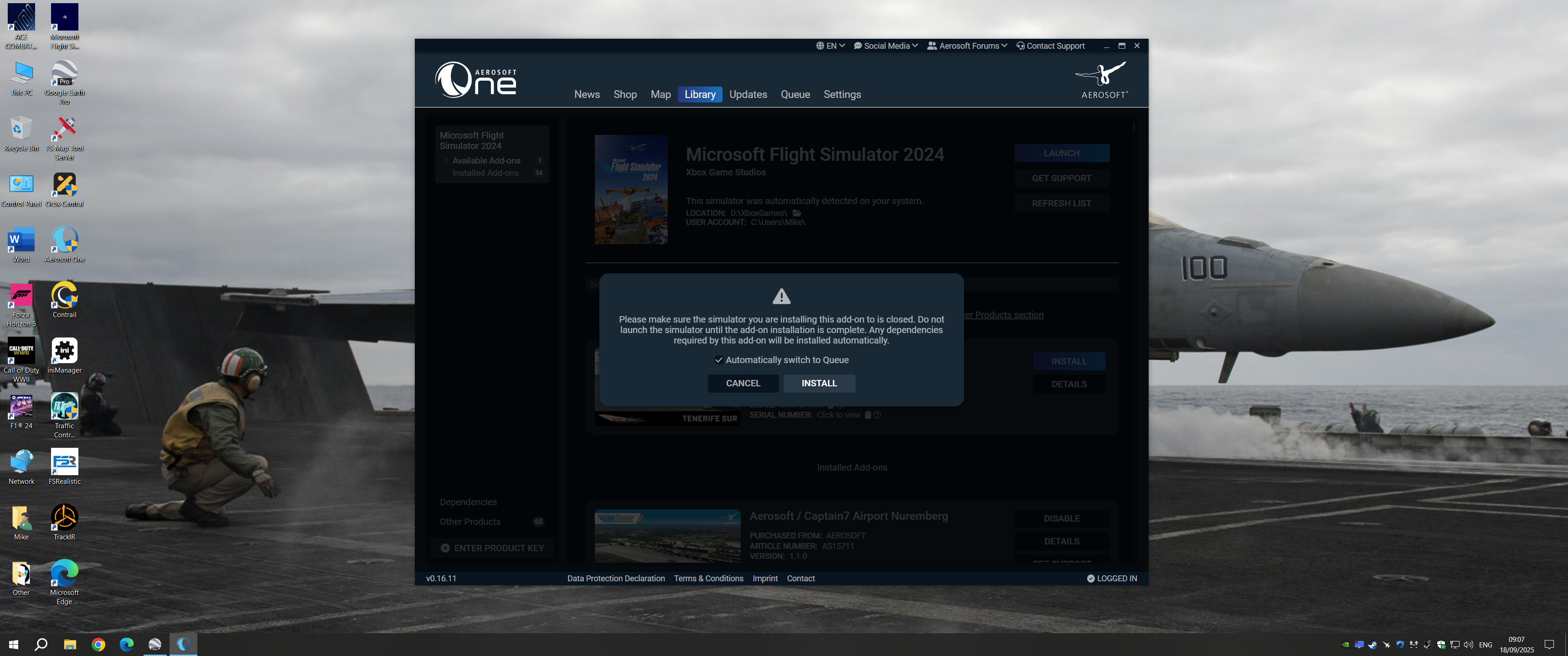This screenshot has width=1568, height=656.
Task: Open the Mike user folder icon
Action: pos(21,522)
